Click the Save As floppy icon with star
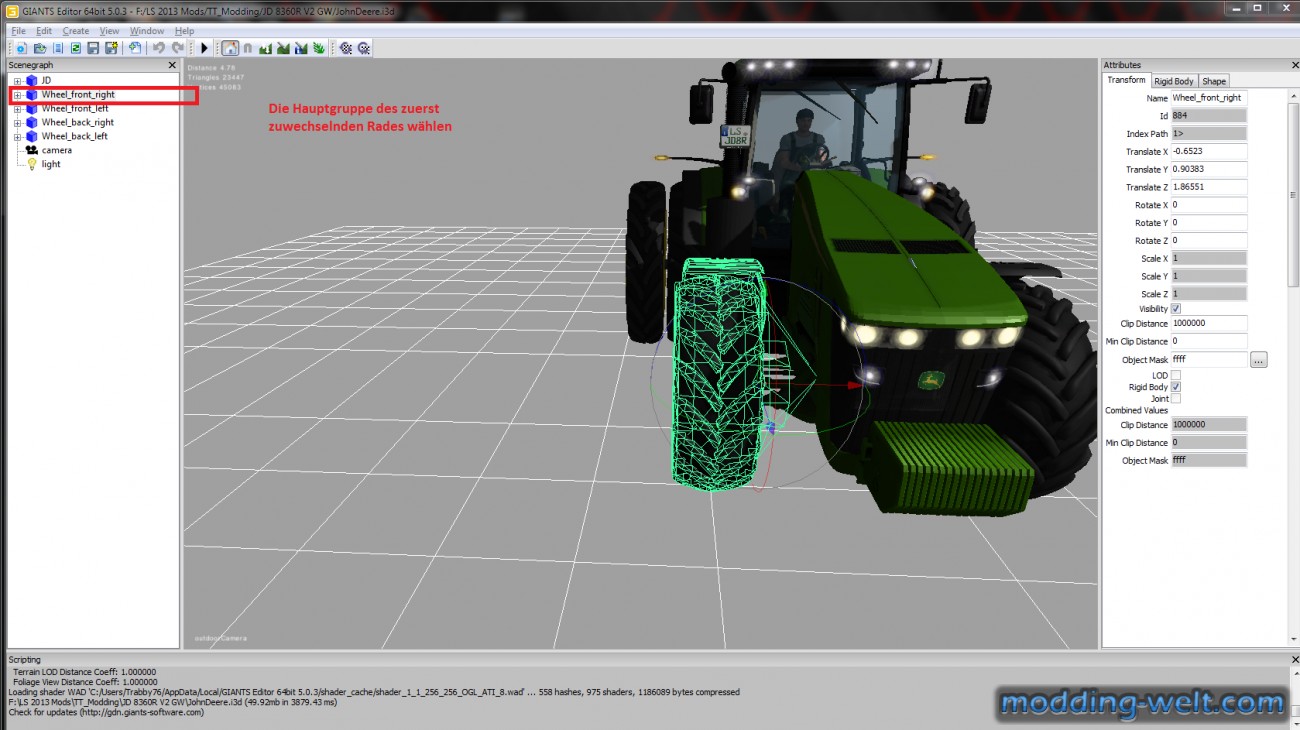The image size is (1300, 730). pyautogui.click(x=111, y=48)
